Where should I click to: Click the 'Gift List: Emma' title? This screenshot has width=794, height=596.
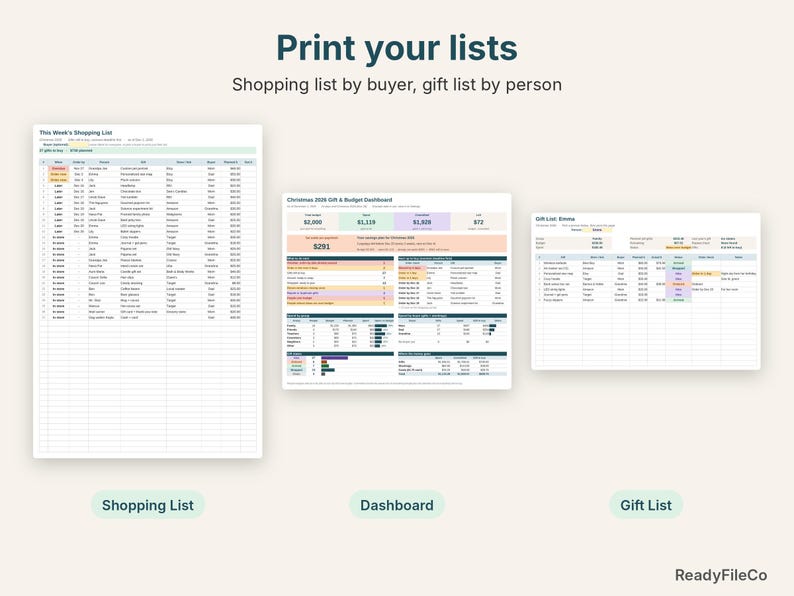(x=555, y=219)
